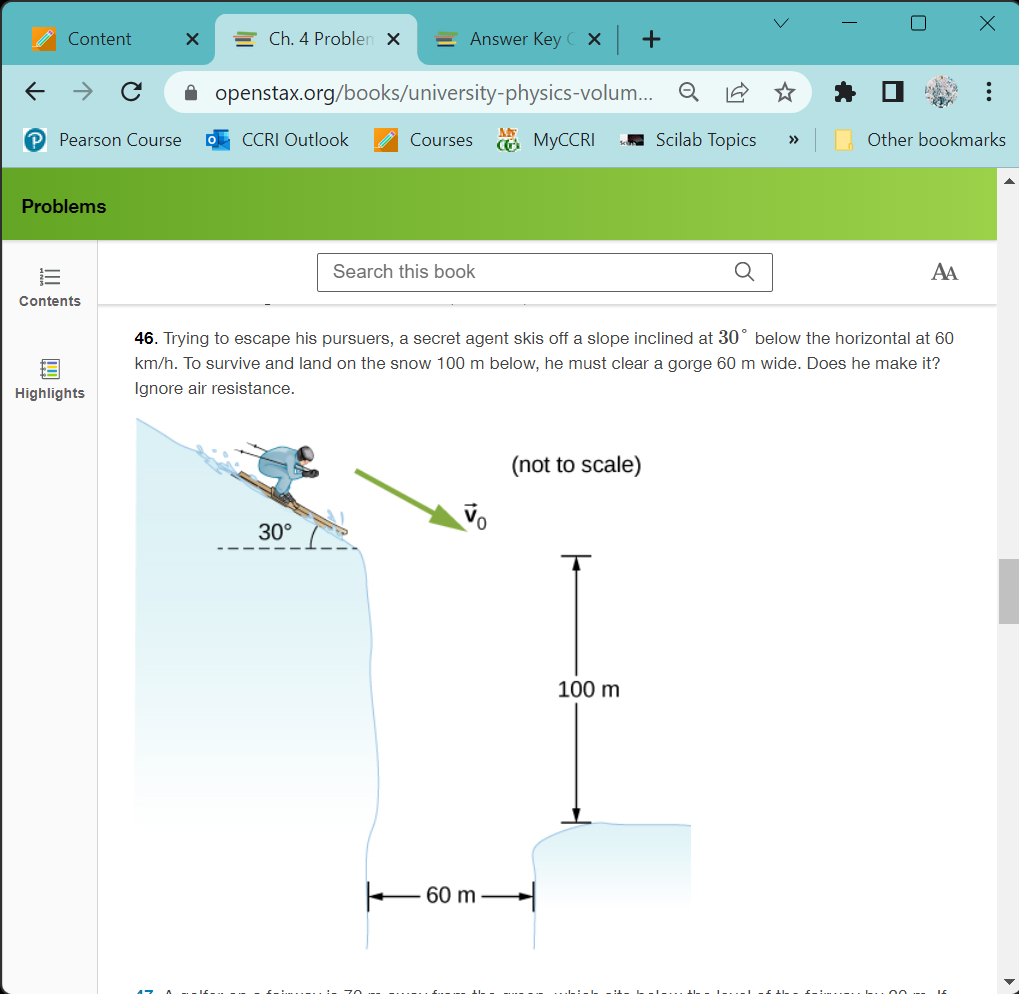Click the share page icon in address bar
The image size is (1019, 994).
[737, 92]
